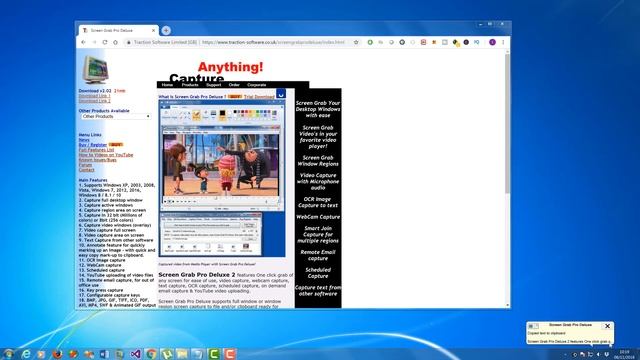
Task: Bookmark this page with the star icon
Action: [x=356, y=42]
